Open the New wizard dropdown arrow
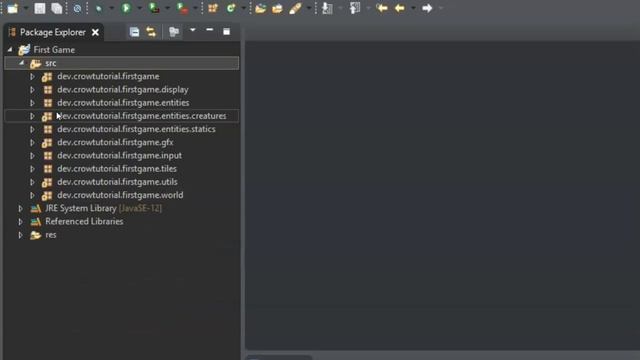Image resolution: width=640 pixels, height=360 pixels. pos(25,8)
